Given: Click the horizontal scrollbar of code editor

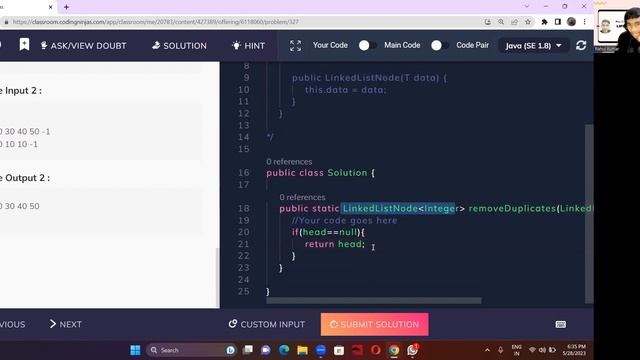Looking at the screenshot, I should pyautogui.click(x=373, y=301).
